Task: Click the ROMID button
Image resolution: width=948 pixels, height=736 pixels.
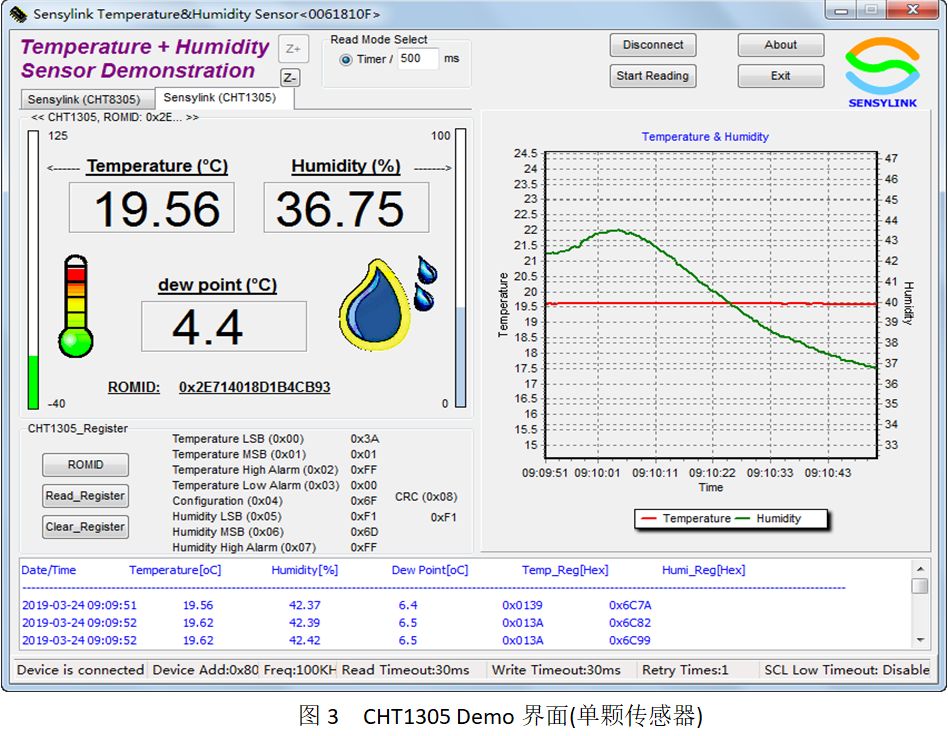Action: 85,464
